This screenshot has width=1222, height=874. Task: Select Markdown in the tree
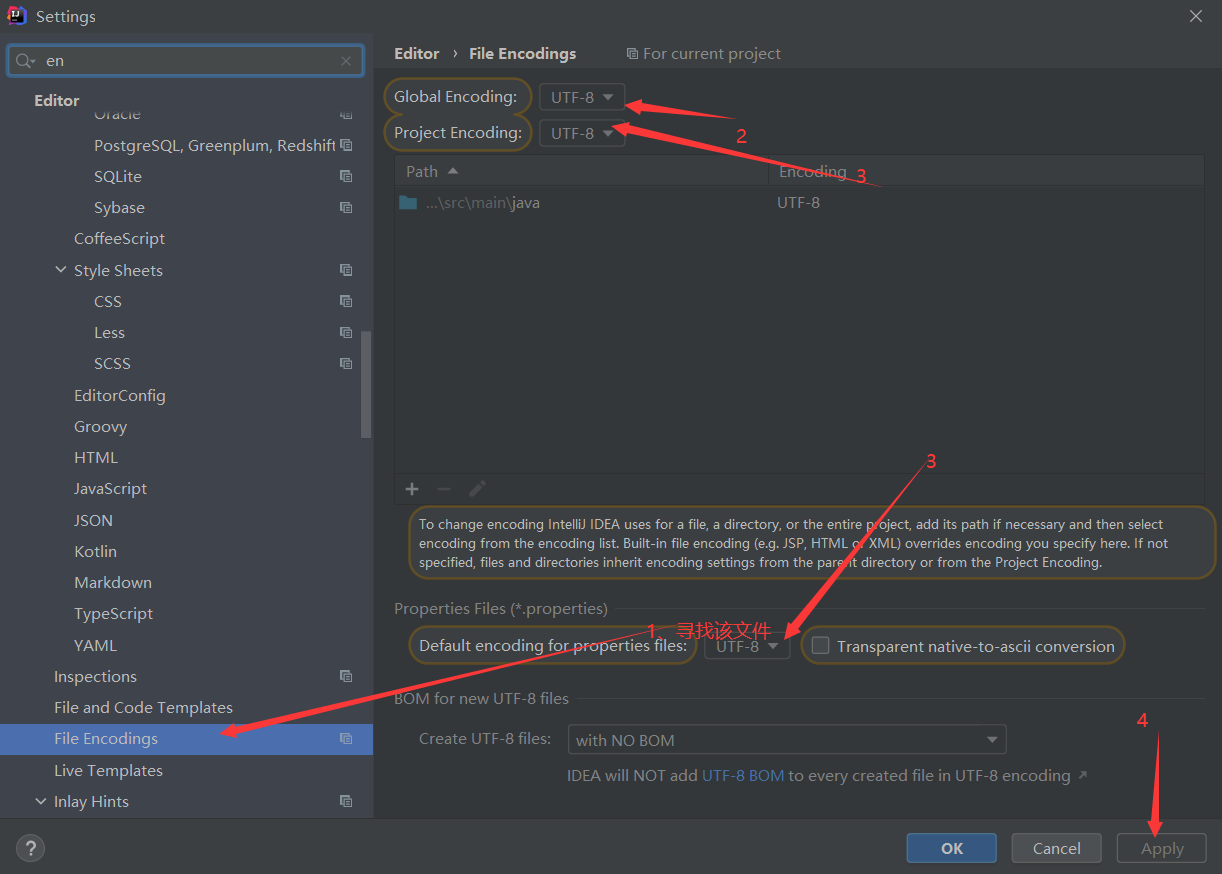(113, 582)
